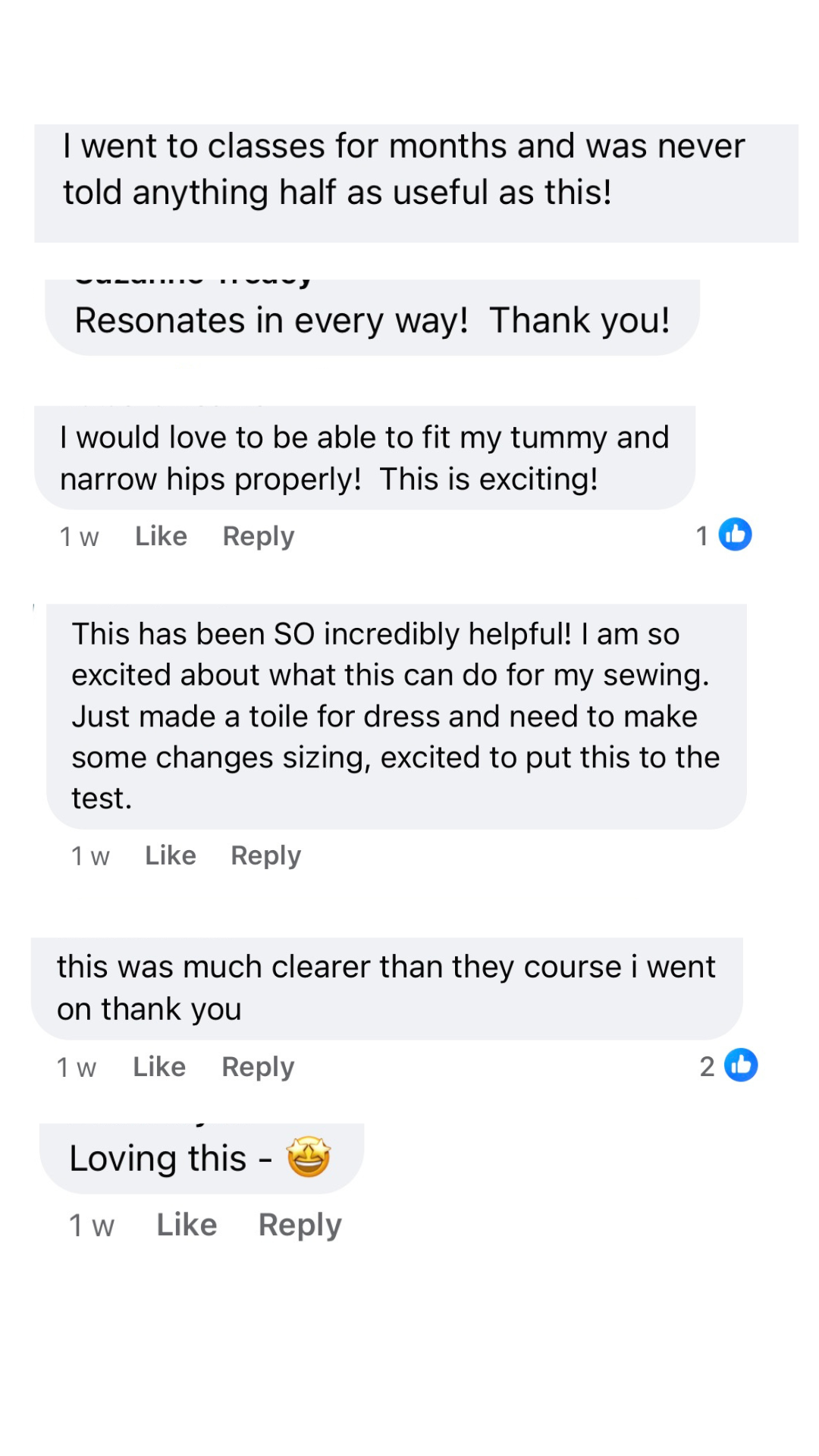The height and width of the screenshot is (1456, 819).
Task: Open the '1 w' timestamp under the toile comment
Action: pyautogui.click(x=90, y=856)
